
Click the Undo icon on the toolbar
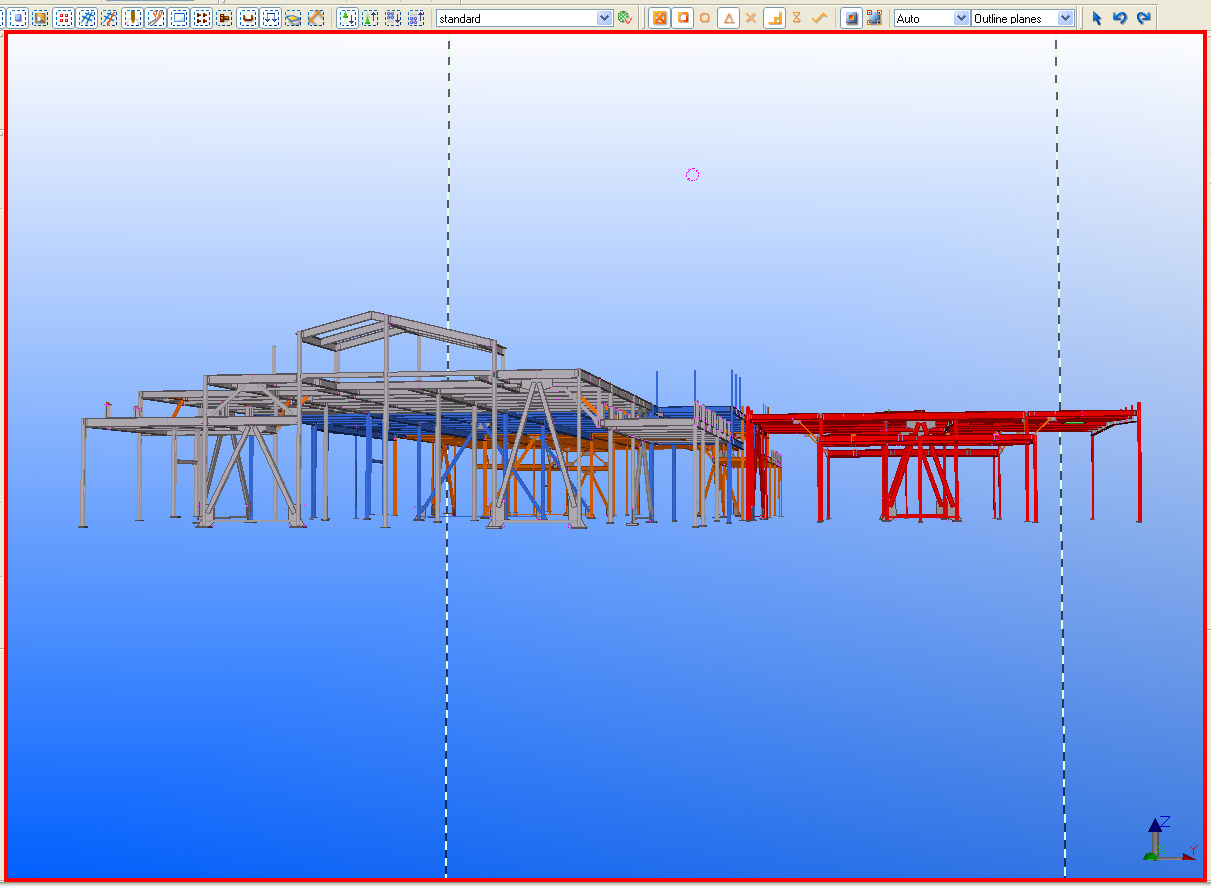1120,17
